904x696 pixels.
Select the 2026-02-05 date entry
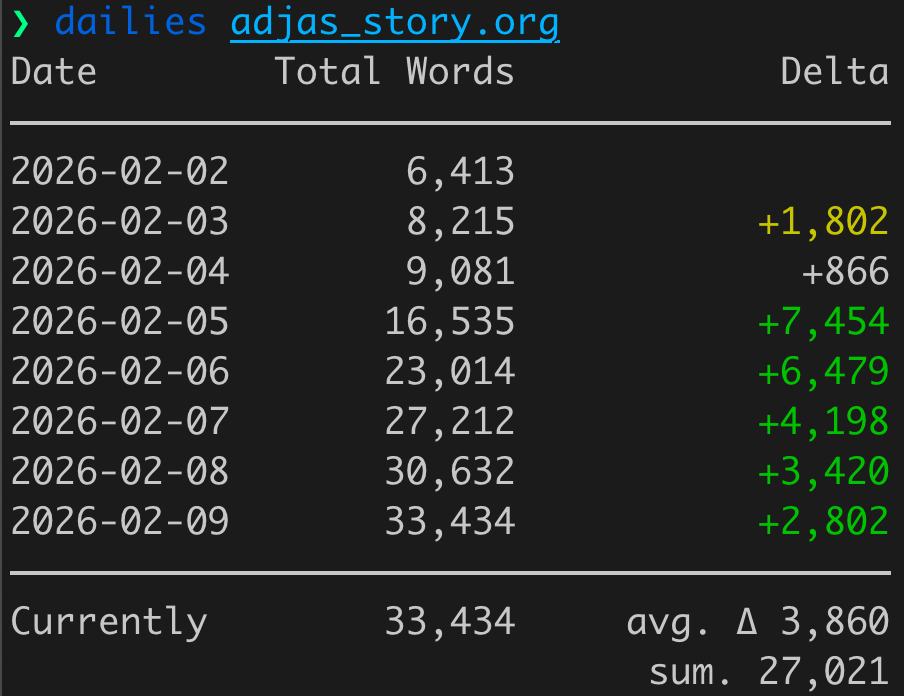click(x=120, y=322)
